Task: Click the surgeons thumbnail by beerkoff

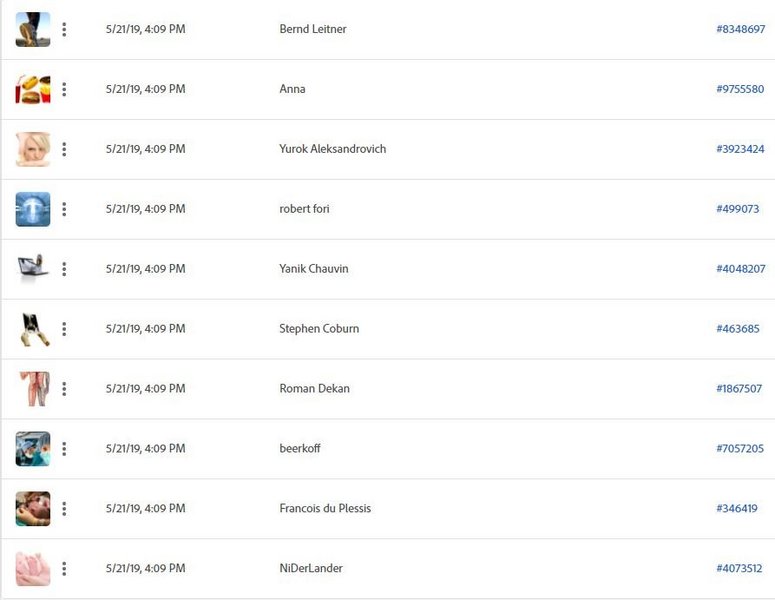Action: (33, 449)
